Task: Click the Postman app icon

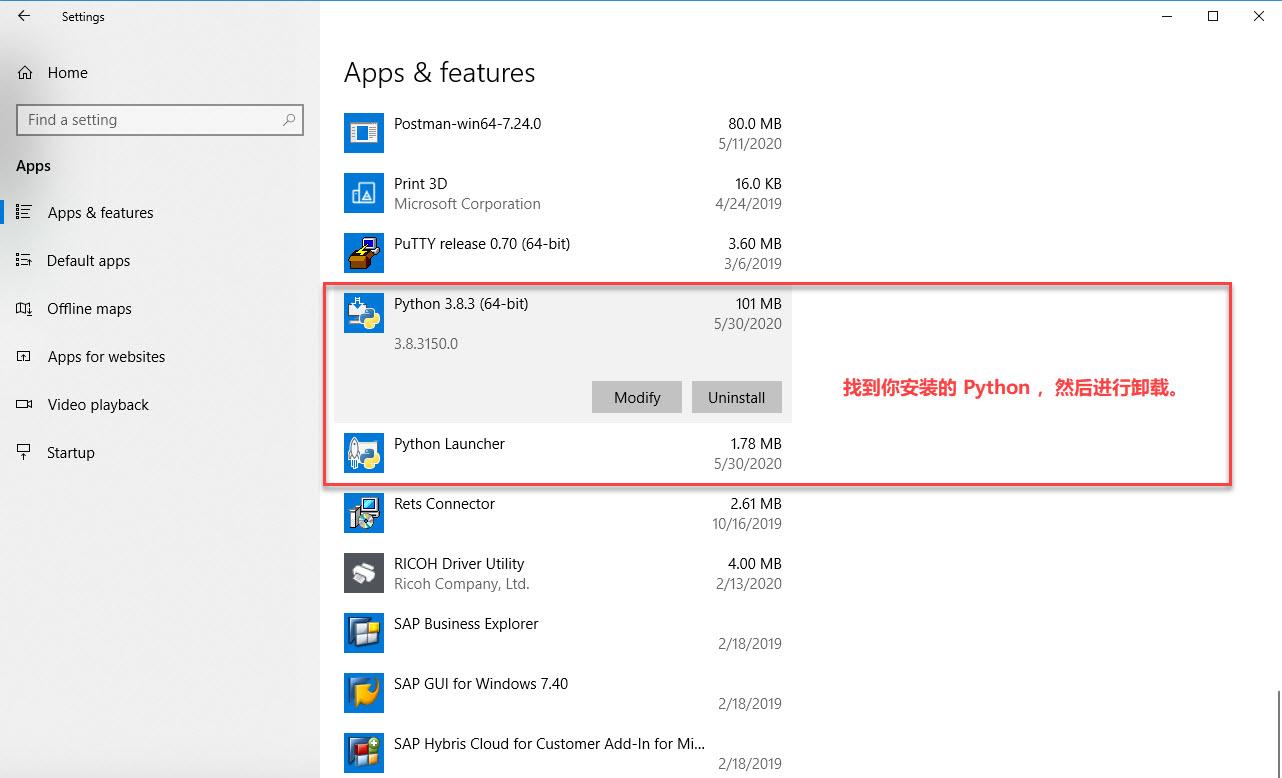Action: pyautogui.click(x=364, y=133)
